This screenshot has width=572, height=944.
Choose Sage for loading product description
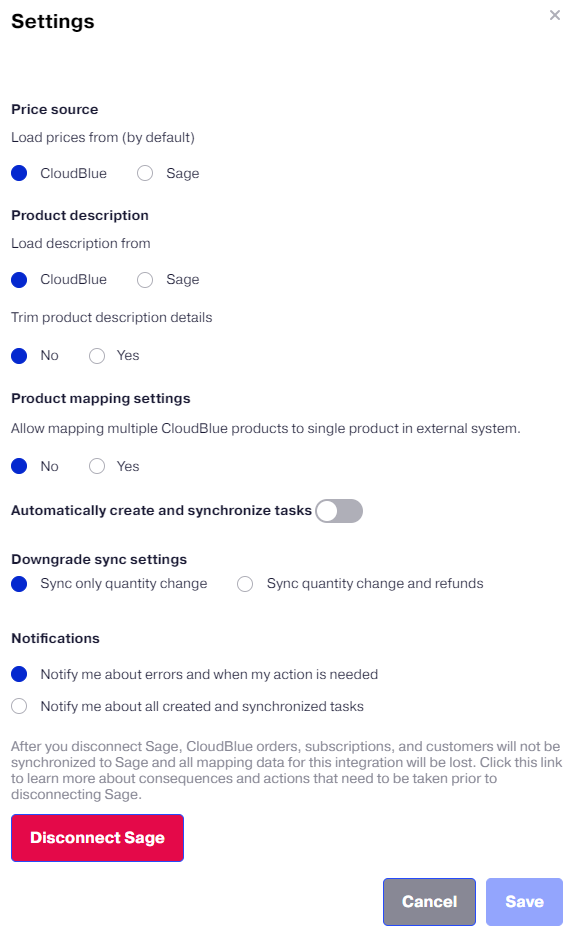145,279
